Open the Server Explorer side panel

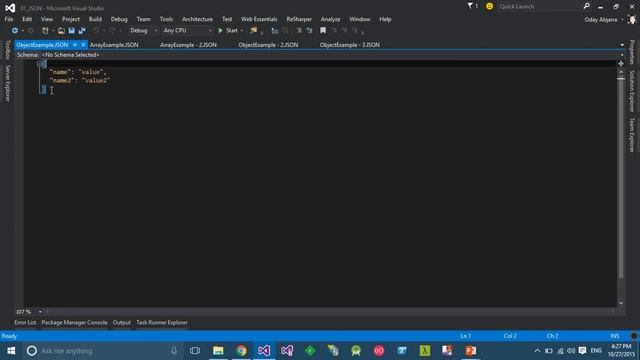(x=7, y=83)
